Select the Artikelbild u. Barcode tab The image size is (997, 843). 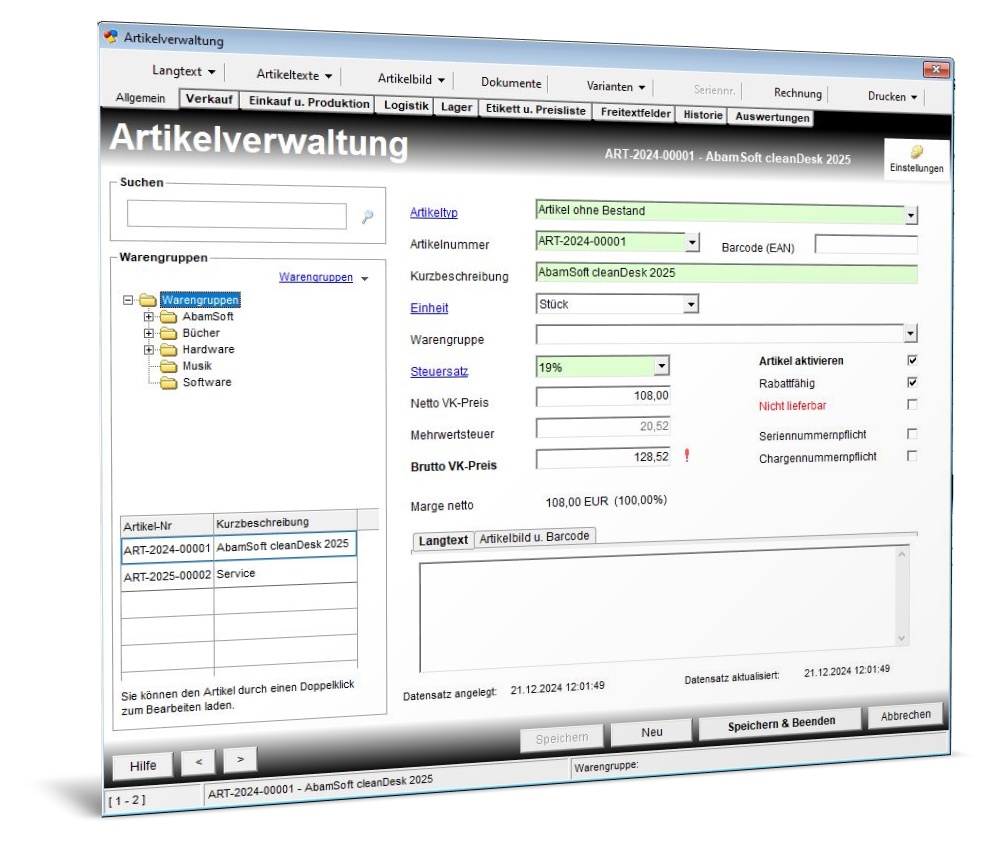534,537
